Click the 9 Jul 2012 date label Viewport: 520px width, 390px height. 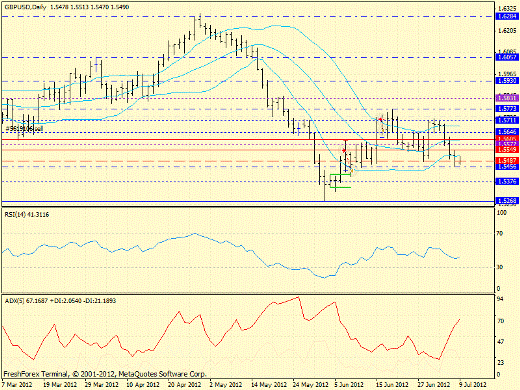pos(473,384)
